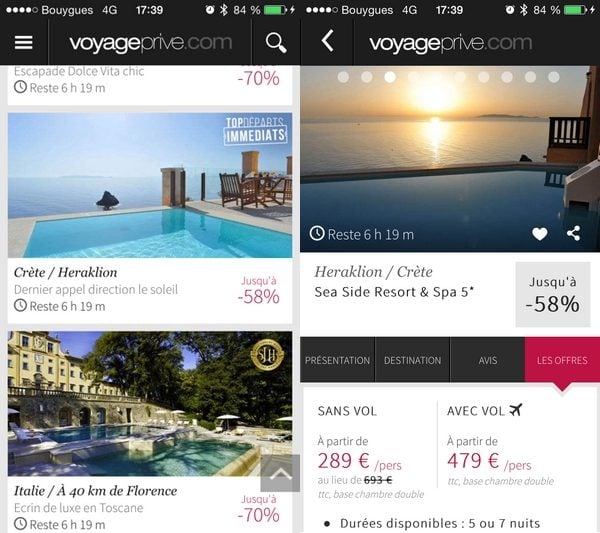Select the Avis tab
Screen dimensions: 600x533
pos(488,360)
